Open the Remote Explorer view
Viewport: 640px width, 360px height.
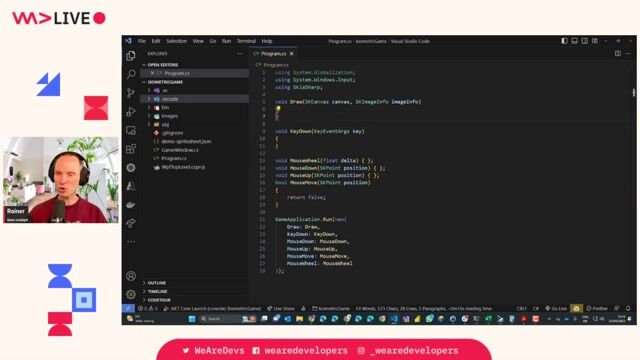tap(131, 130)
